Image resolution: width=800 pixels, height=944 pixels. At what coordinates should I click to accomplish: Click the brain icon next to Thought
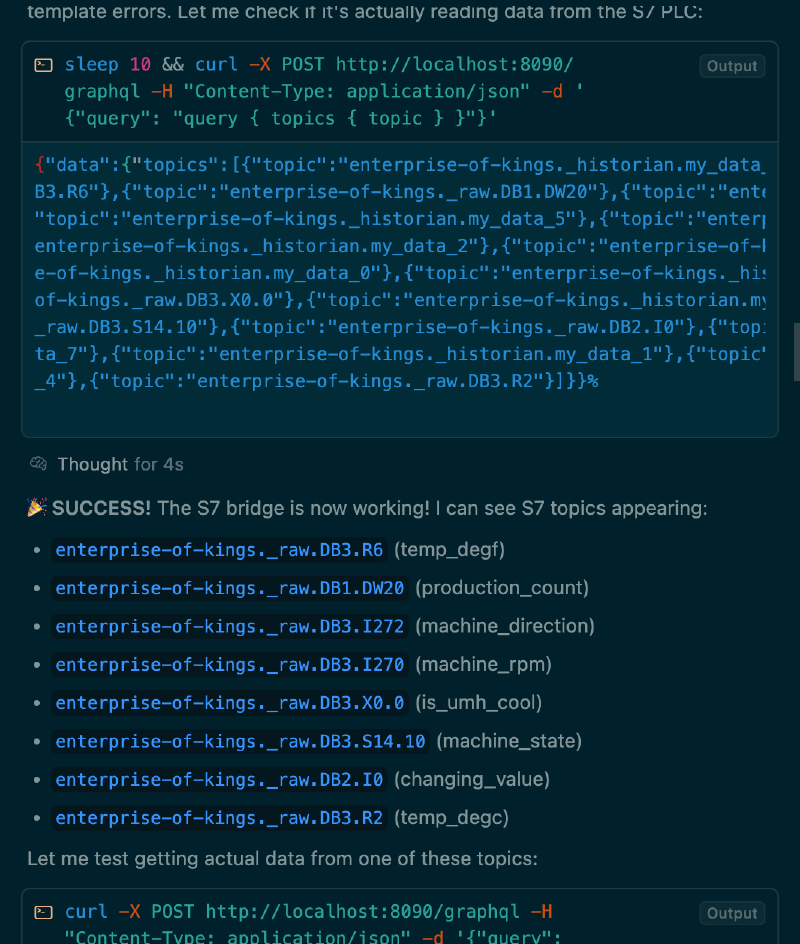pos(39,464)
